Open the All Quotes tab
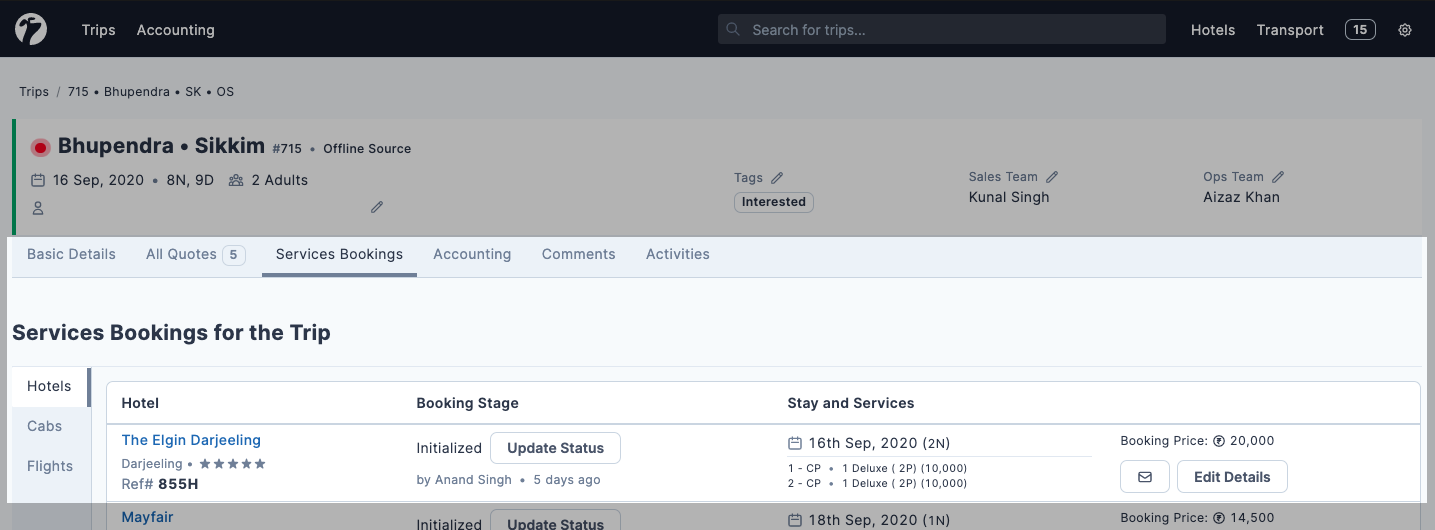Screen dimensions: 1435x530 [195, 254]
